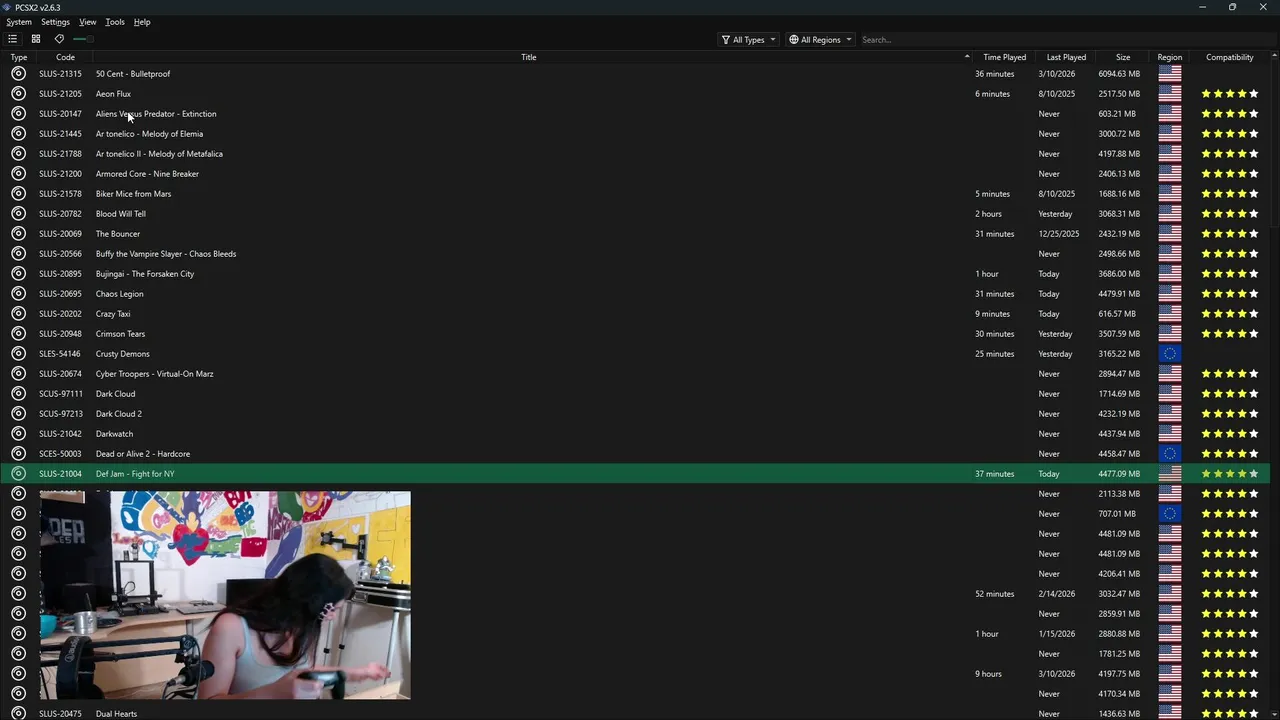This screenshot has width=1280, height=720.
Task: Click compatibility stars for Crimson Tears
Action: [1230, 334]
